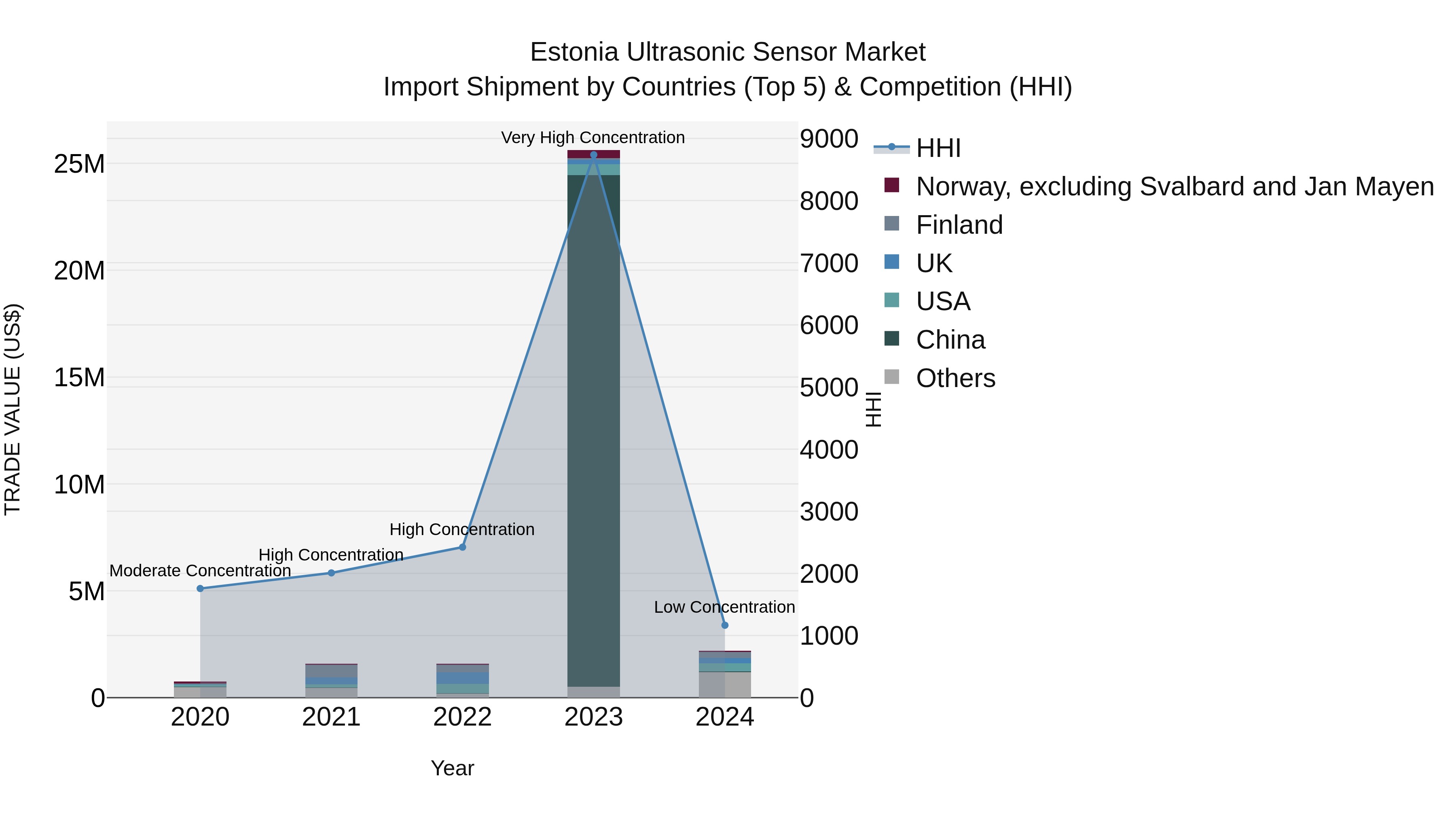Image resolution: width=1456 pixels, height=819 pixels.
Task: Click the 2023 x-axis label
Action: pos(593,717)
